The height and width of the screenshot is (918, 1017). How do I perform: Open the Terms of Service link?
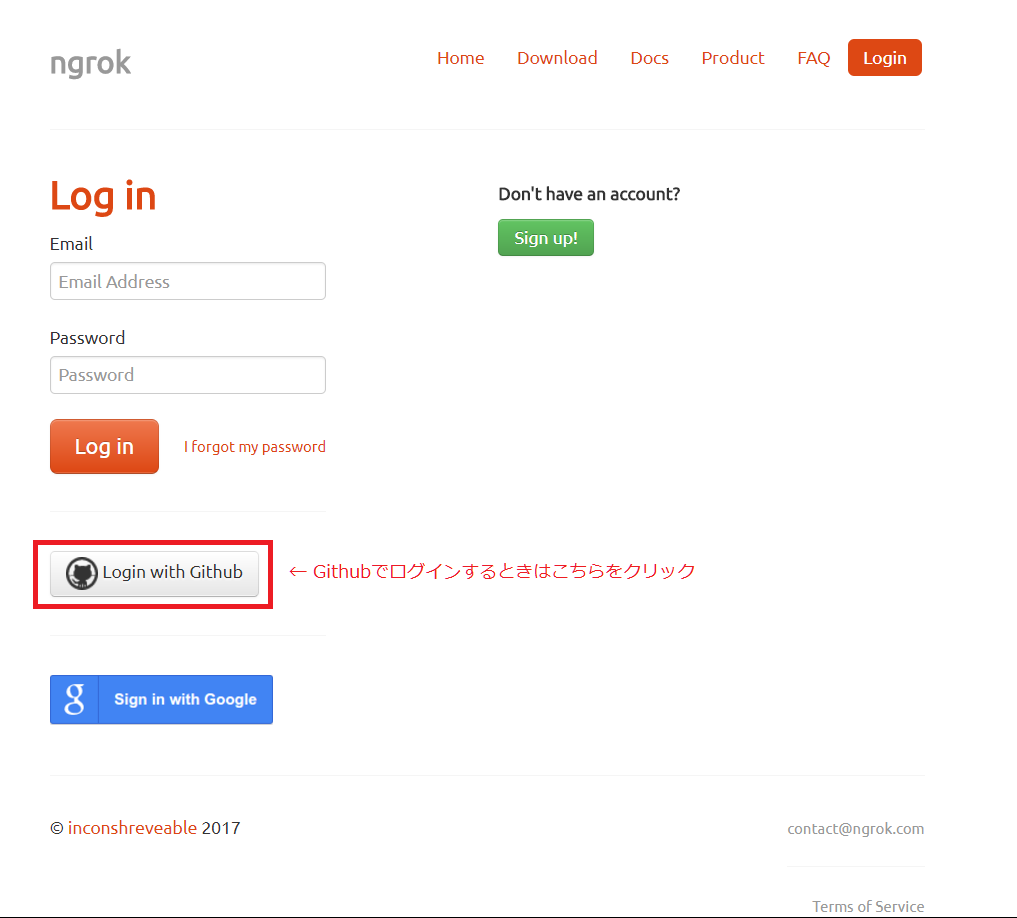(868, 906)
